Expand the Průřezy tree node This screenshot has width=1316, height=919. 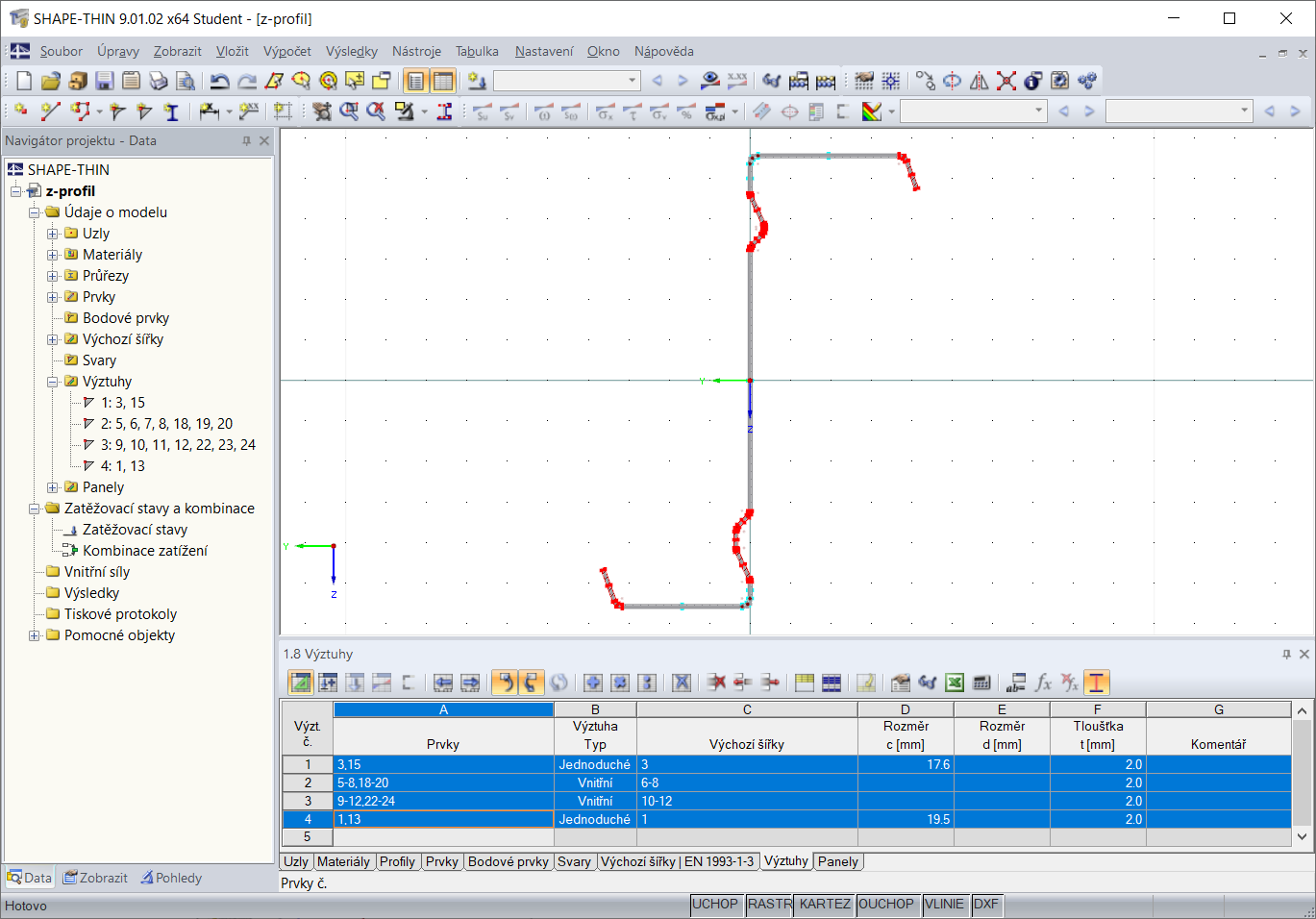[53, 276]
